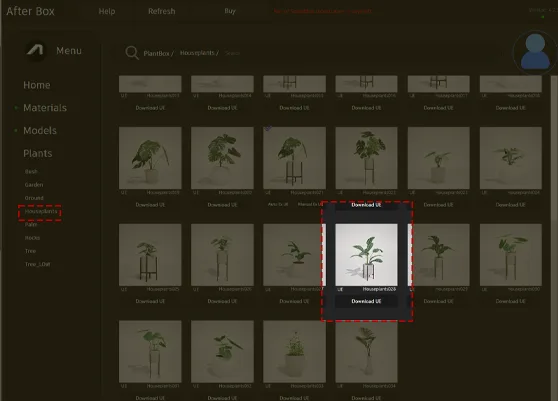The image size is (558, 401).
Task: Focus the Search input field
Action: point(232,53)
